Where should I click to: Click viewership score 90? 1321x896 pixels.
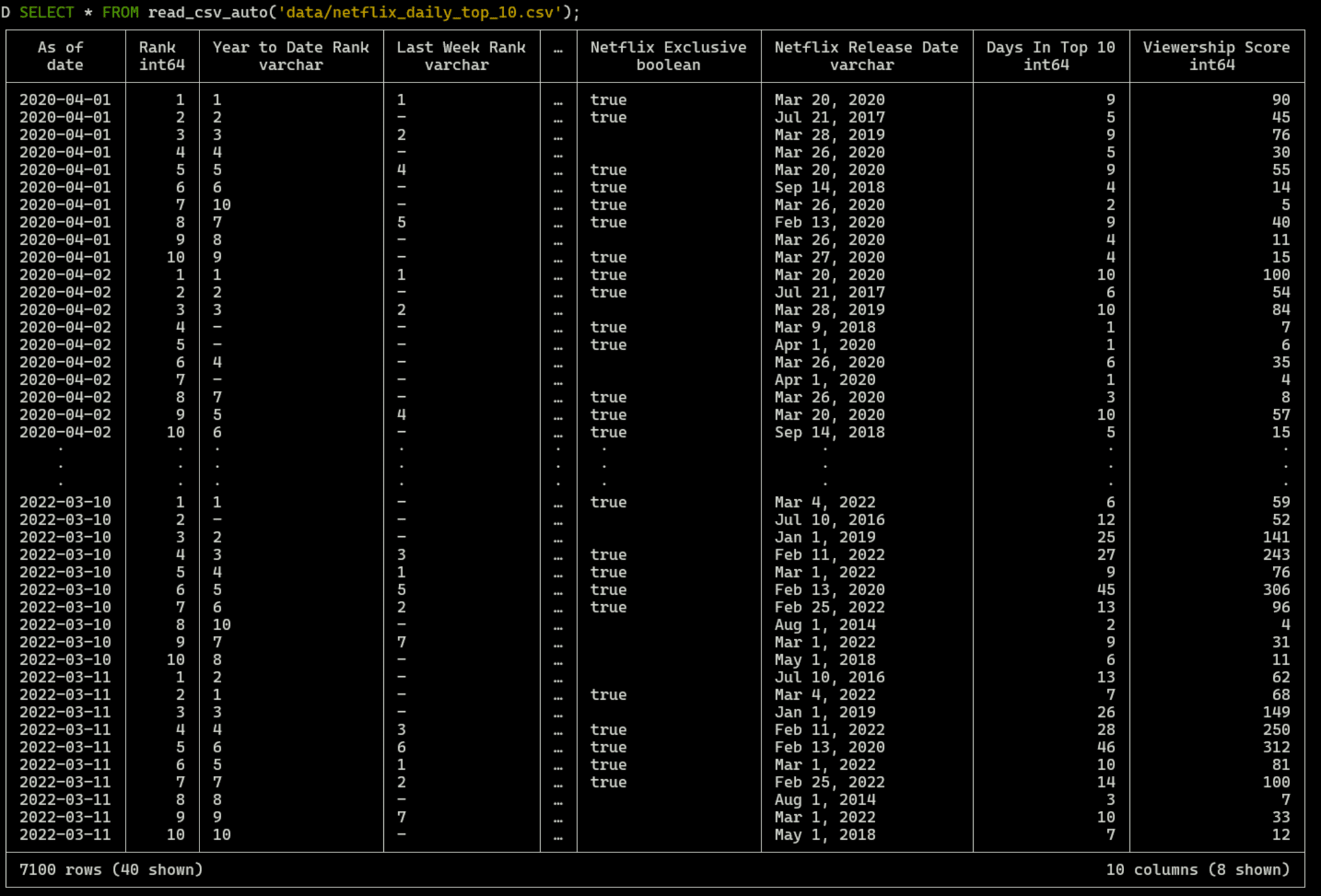pos(1281,100)
